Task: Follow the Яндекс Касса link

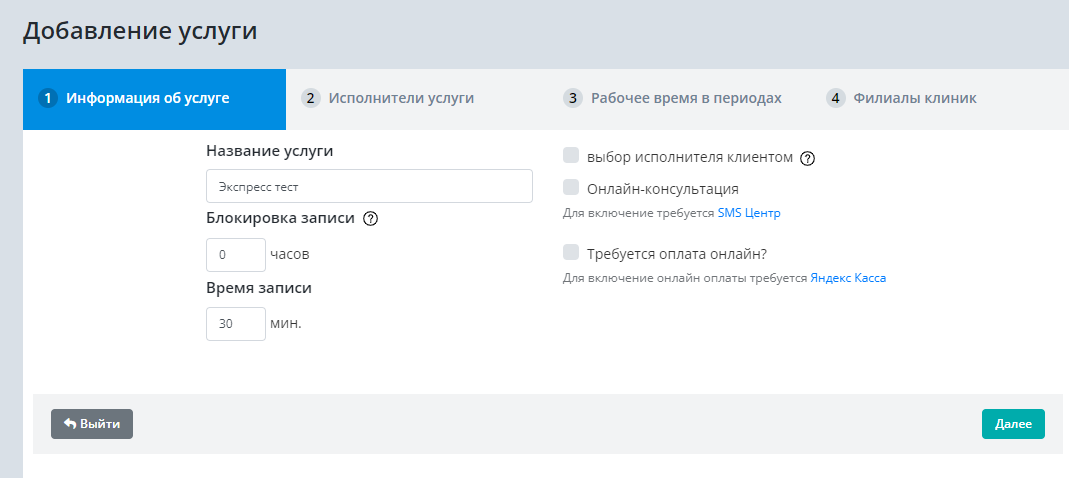Action: click(848, 279)
